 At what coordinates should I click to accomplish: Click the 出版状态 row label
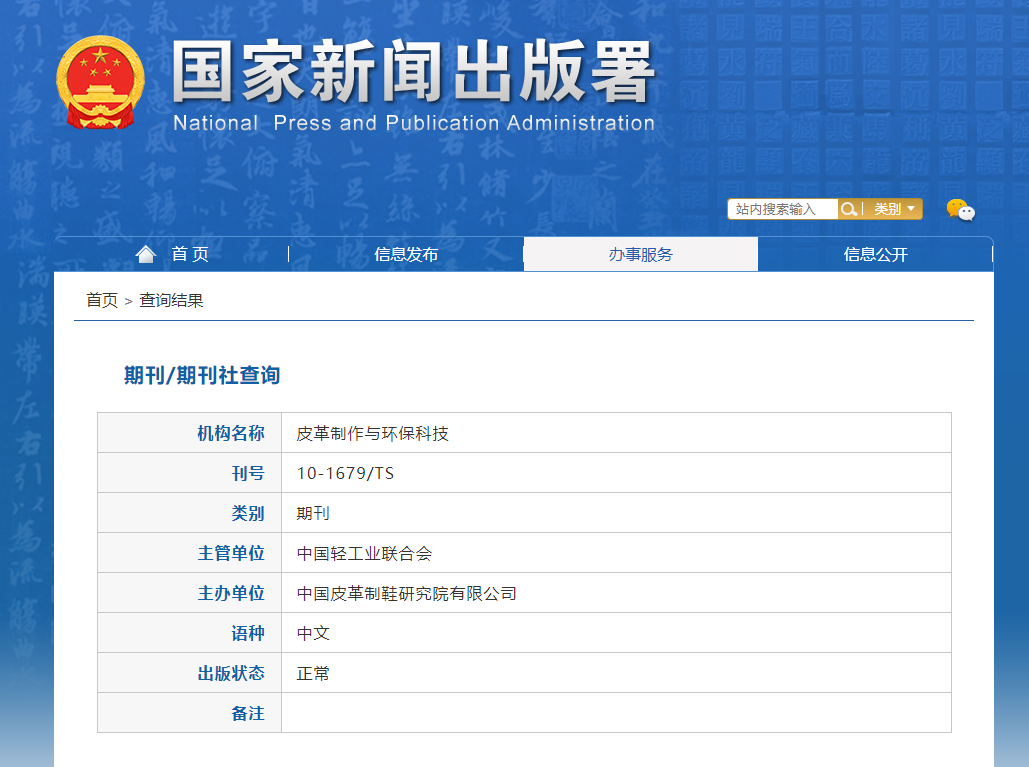tap(231, 674)
